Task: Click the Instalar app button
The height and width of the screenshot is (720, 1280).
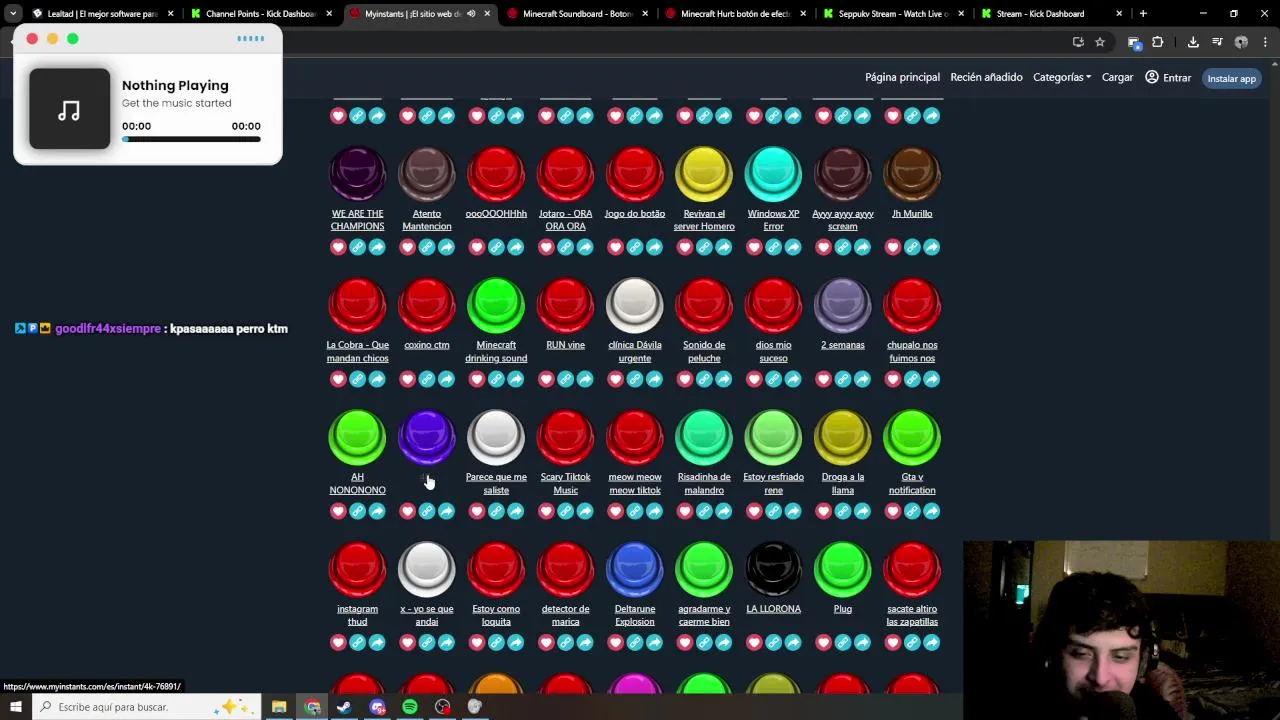Action: [x=1231, y=78]
